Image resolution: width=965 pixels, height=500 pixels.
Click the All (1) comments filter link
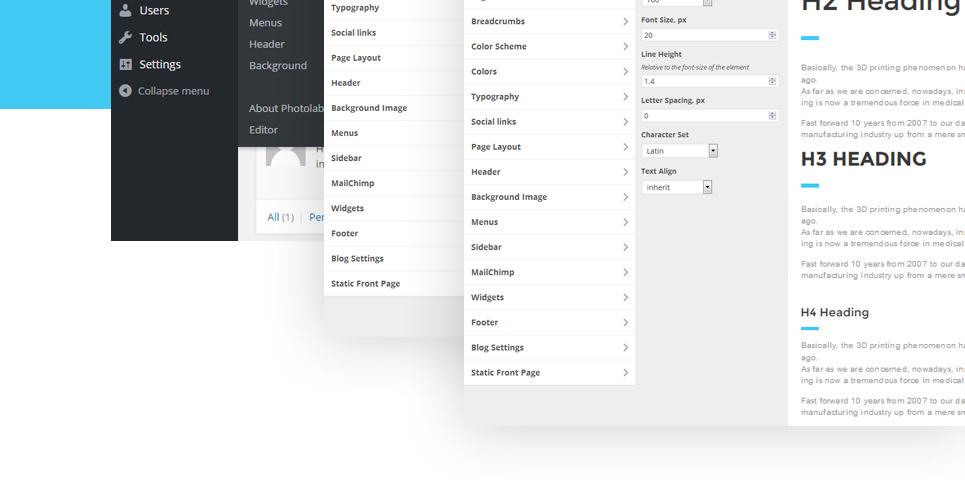tap(280, 217)
